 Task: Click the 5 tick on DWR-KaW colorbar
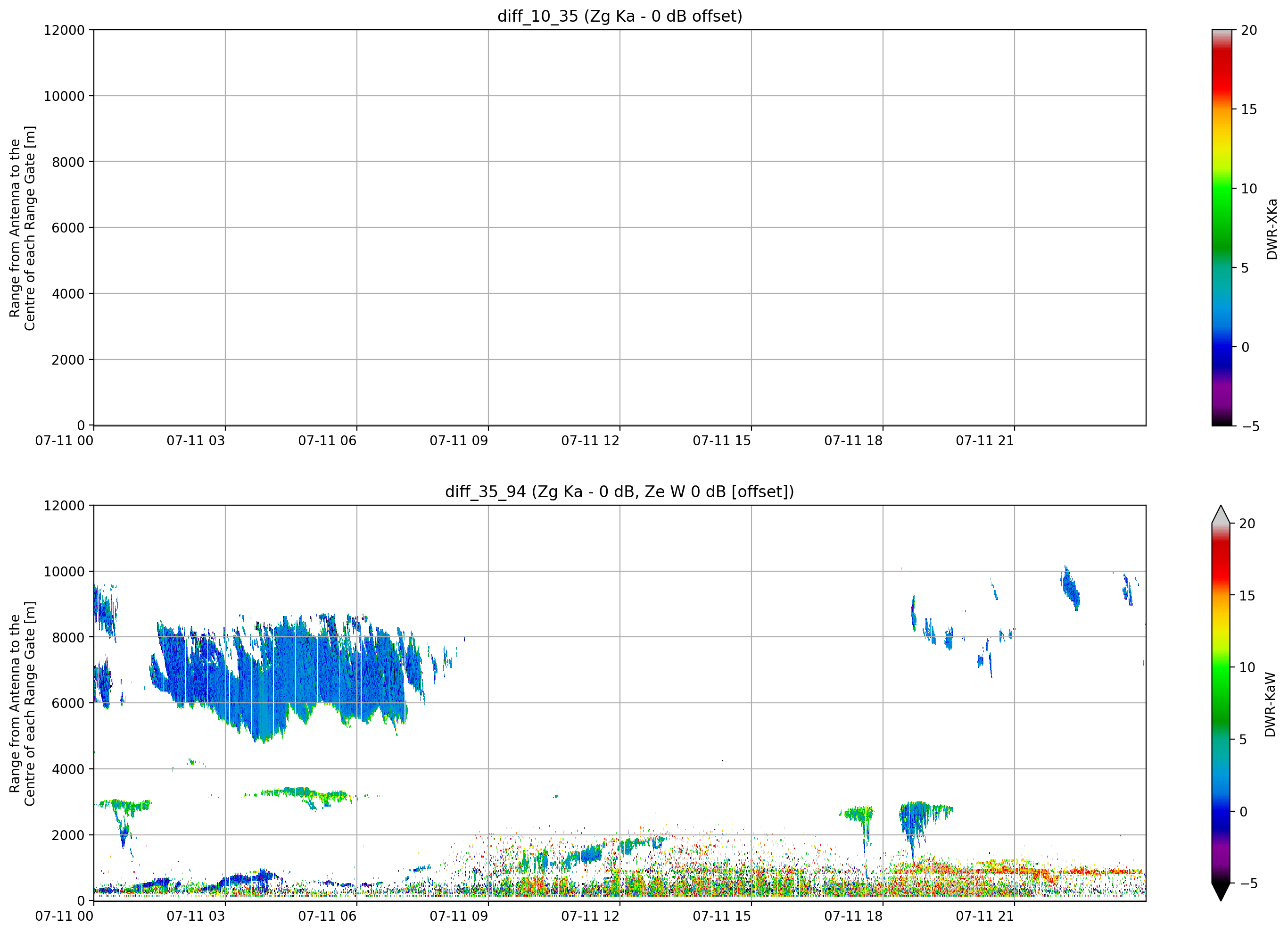tap(1243, 739)
